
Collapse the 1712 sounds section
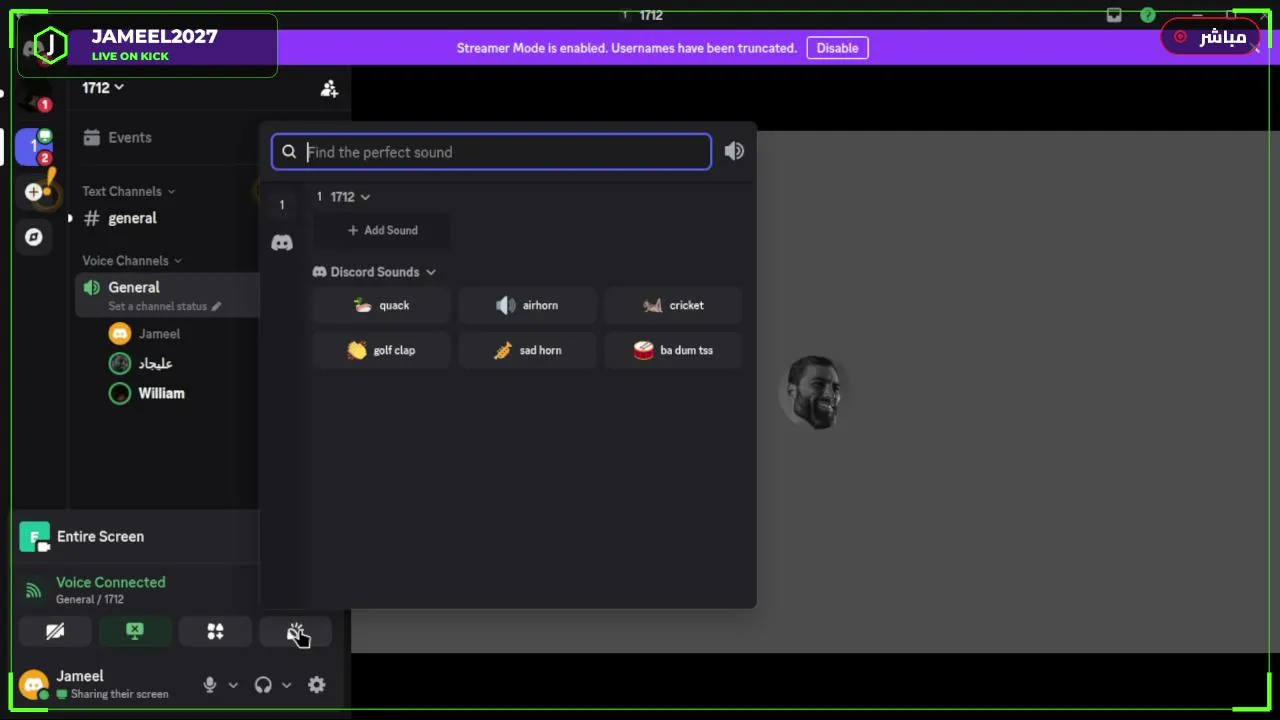(343, 197)
